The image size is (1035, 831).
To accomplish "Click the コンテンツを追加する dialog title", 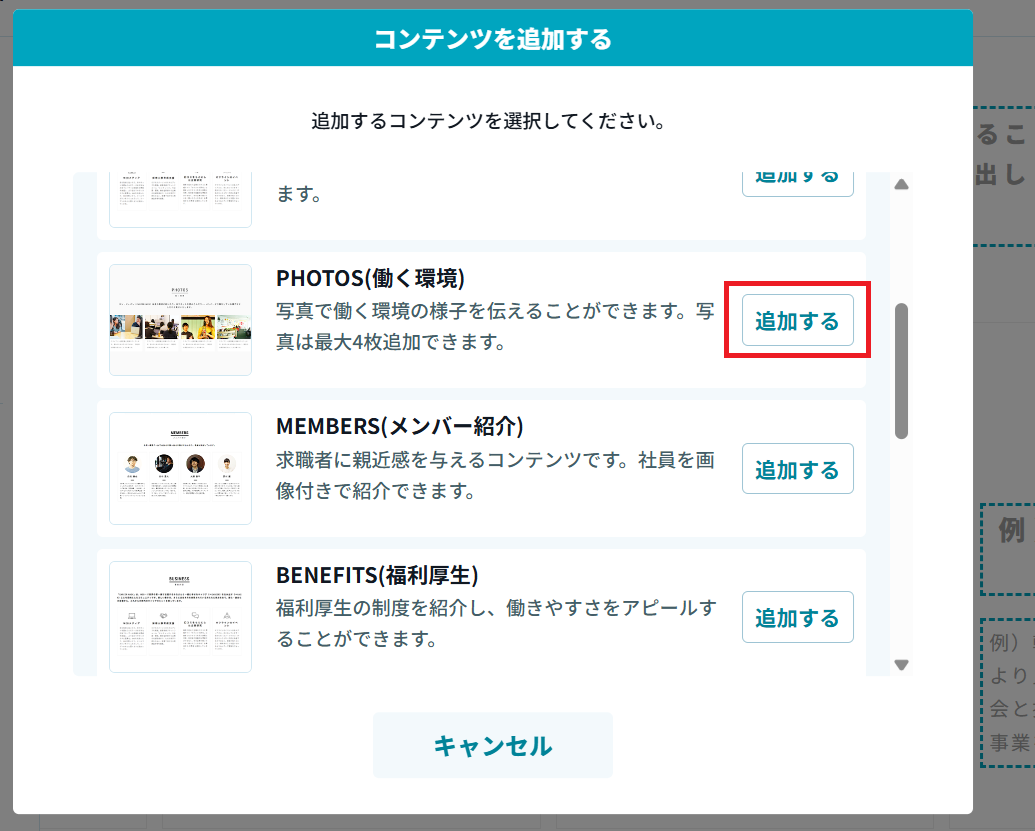I will tap(492, 39).
